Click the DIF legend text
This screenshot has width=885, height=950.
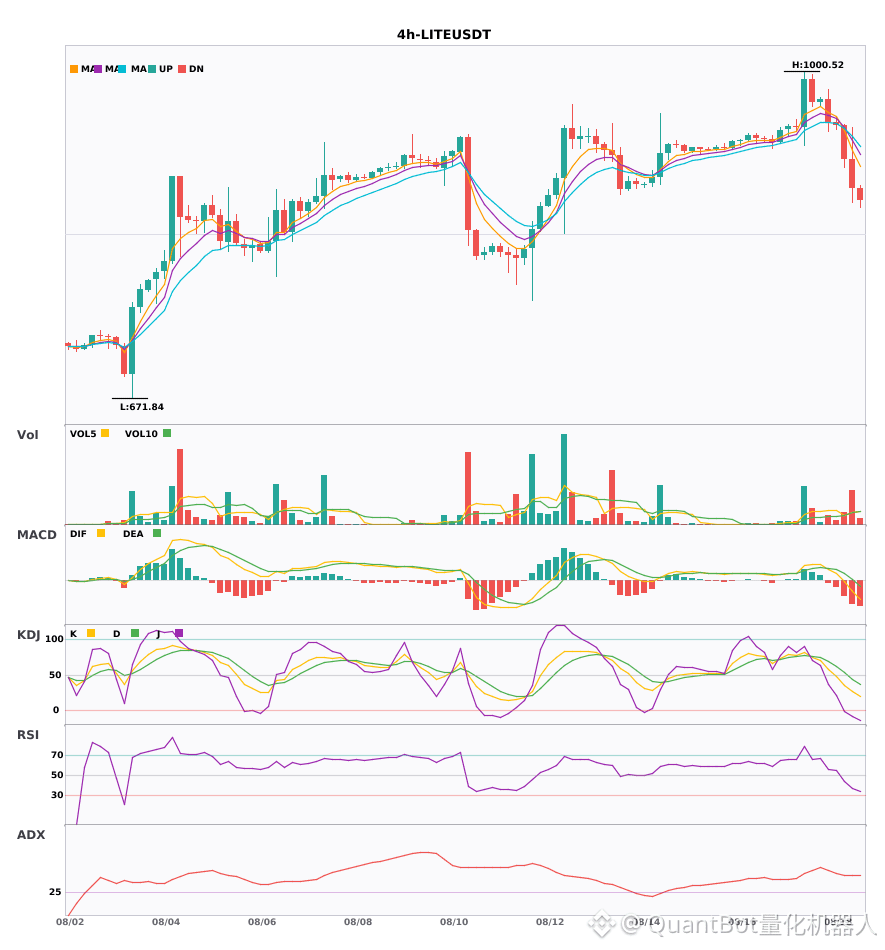point(78,534)
